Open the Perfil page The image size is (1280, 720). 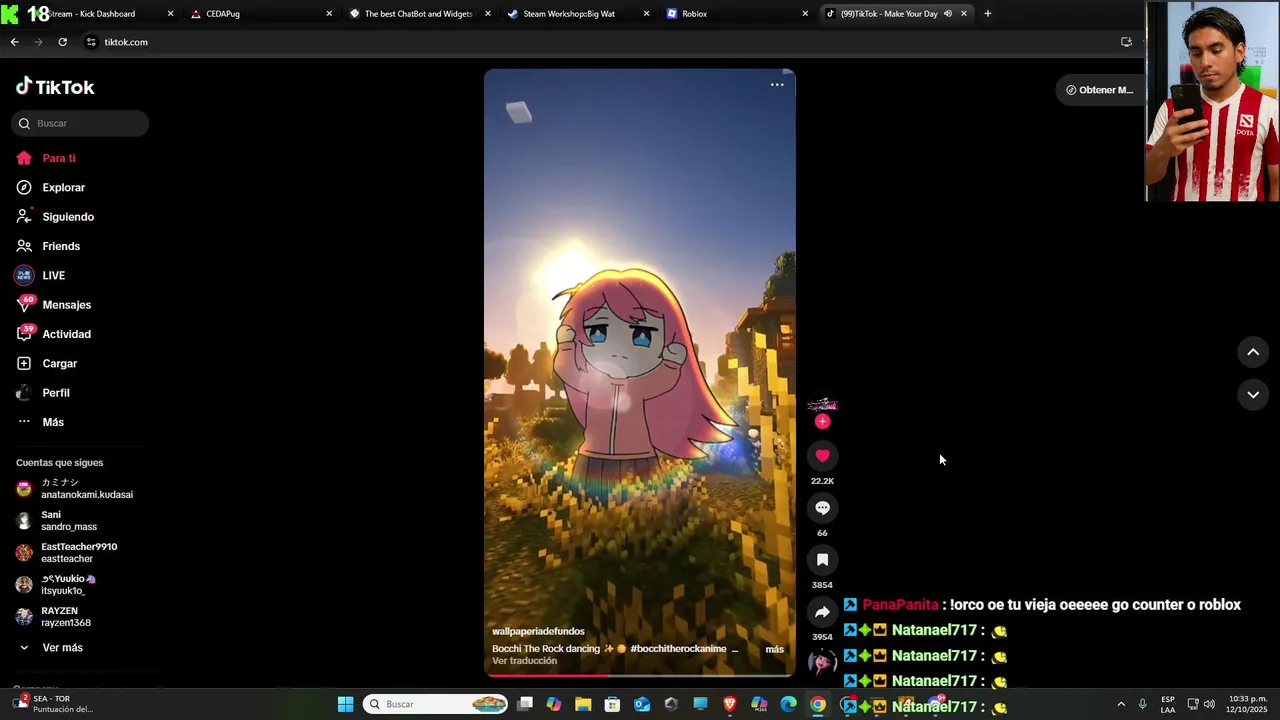(43, 393)
